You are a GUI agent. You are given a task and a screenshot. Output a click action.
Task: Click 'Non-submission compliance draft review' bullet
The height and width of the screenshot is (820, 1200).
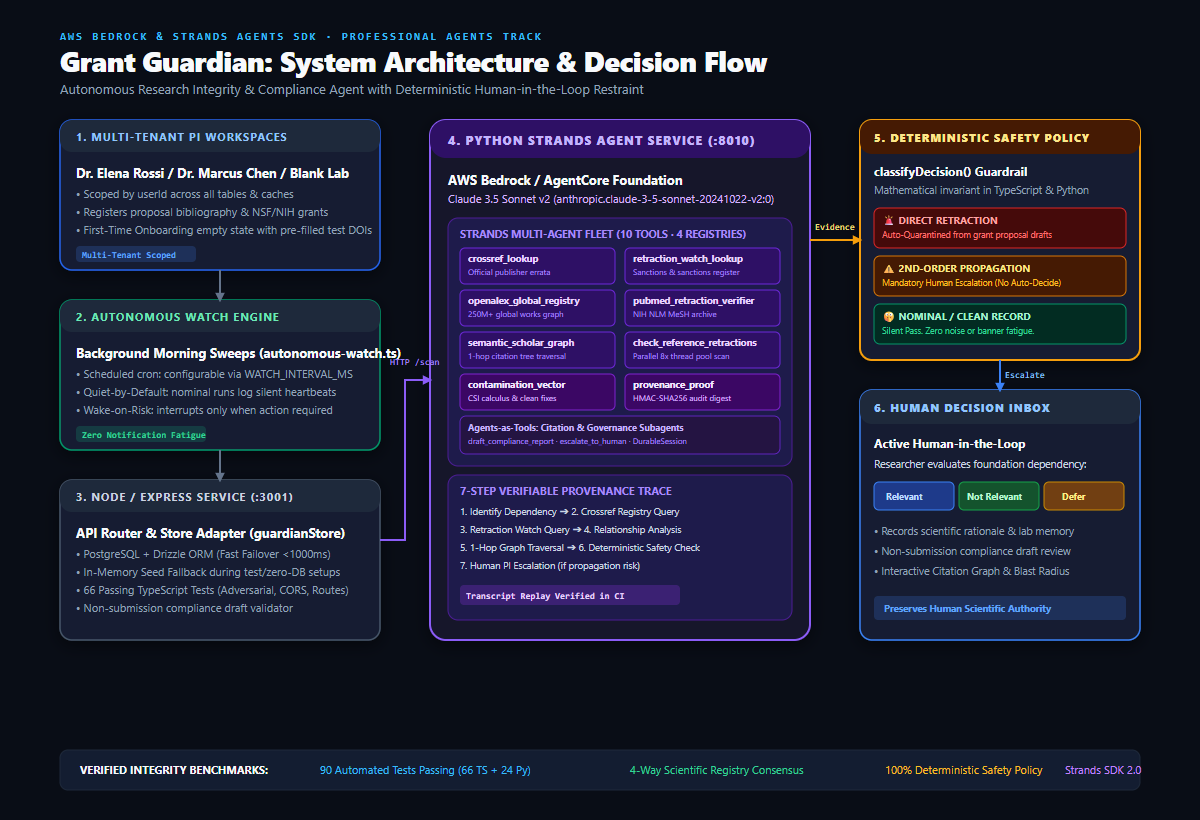(x=970, y=551)
